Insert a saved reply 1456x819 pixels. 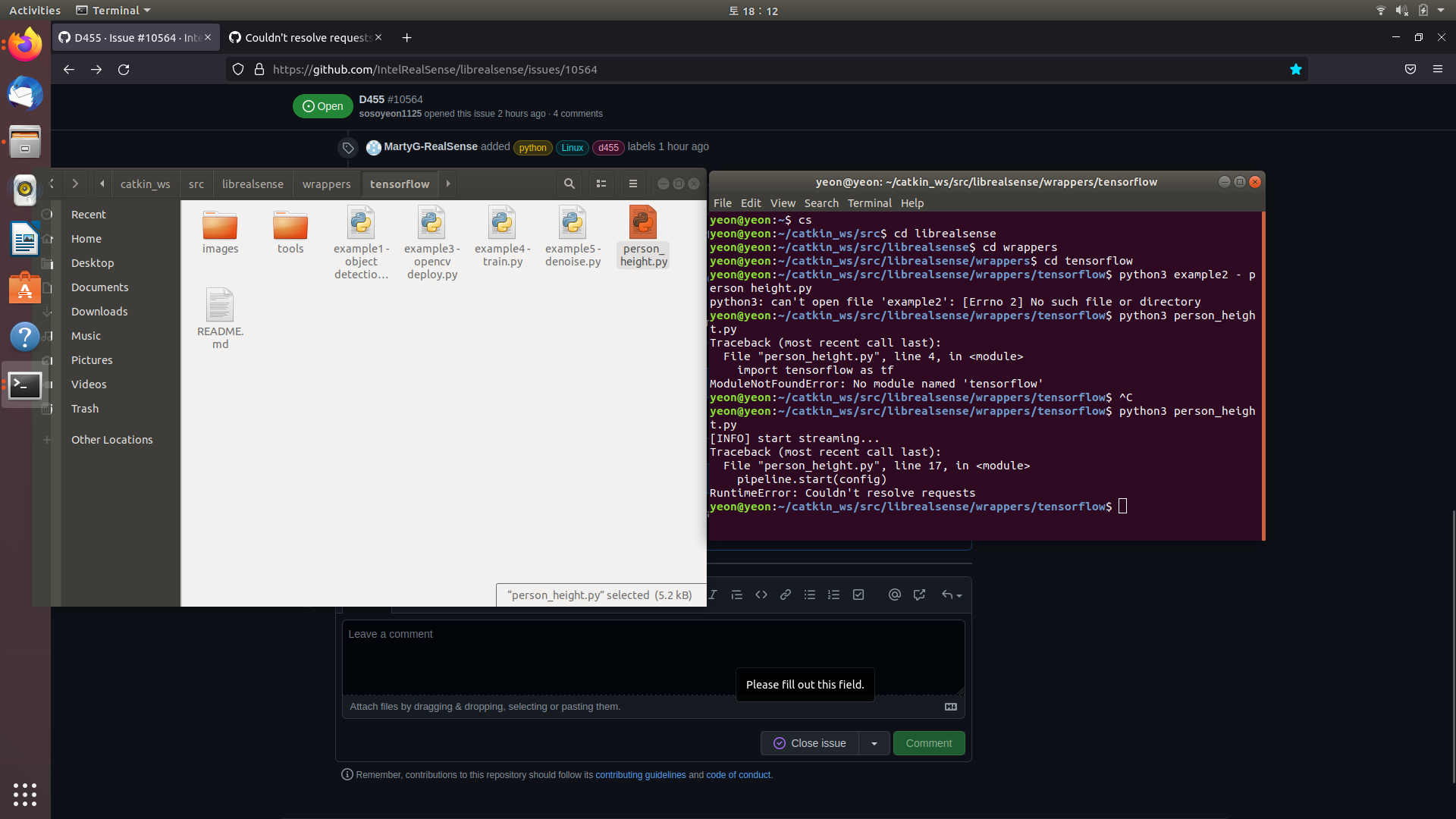[x=947, y=595]
